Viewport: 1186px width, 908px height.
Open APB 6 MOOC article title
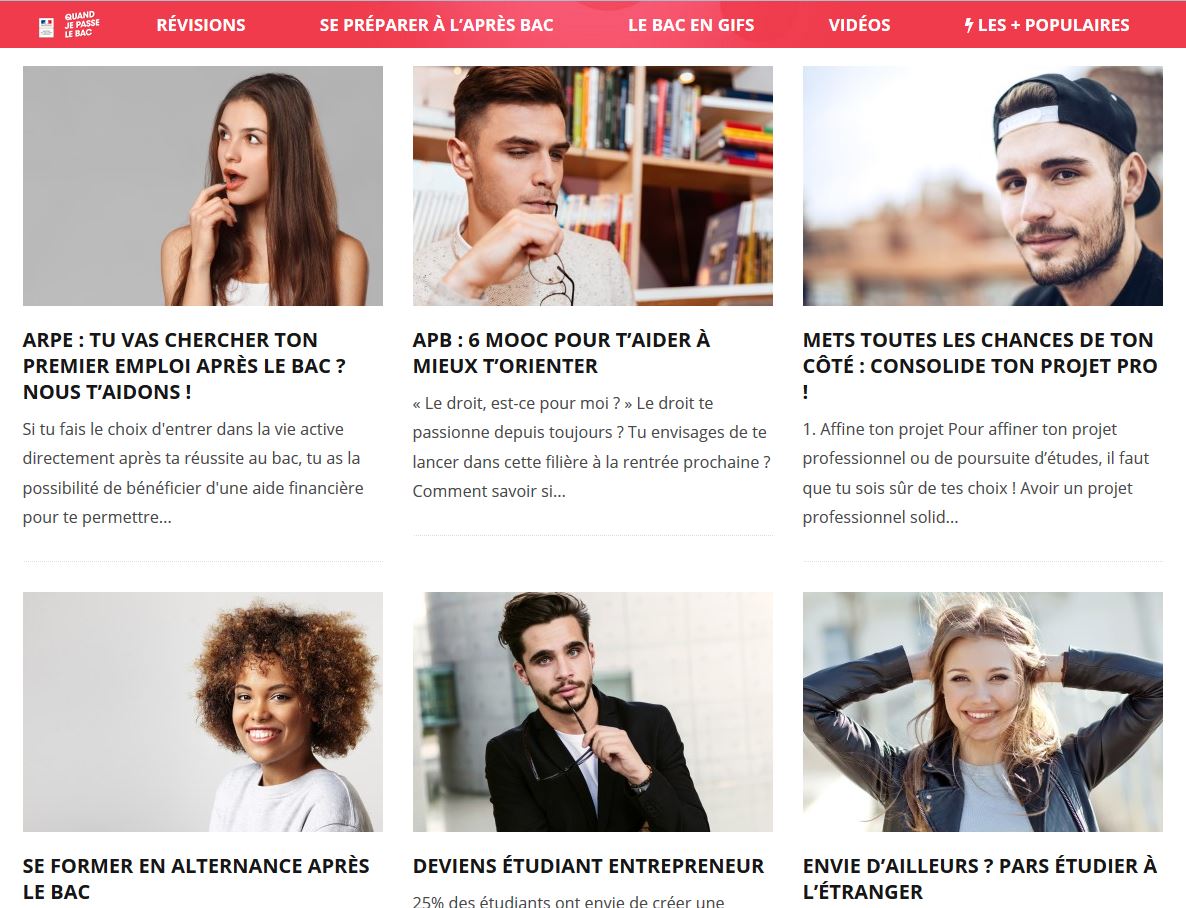coord(561,353)
